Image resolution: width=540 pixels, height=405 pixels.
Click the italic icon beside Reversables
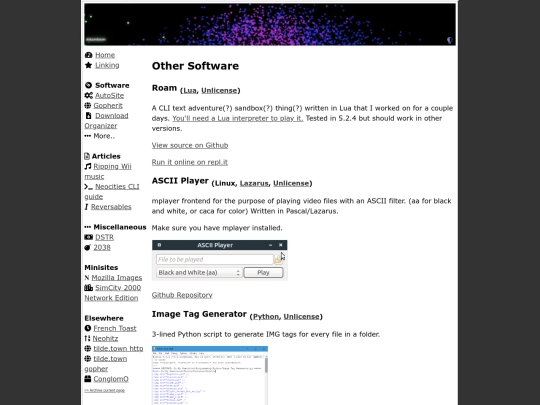[86, 207]
